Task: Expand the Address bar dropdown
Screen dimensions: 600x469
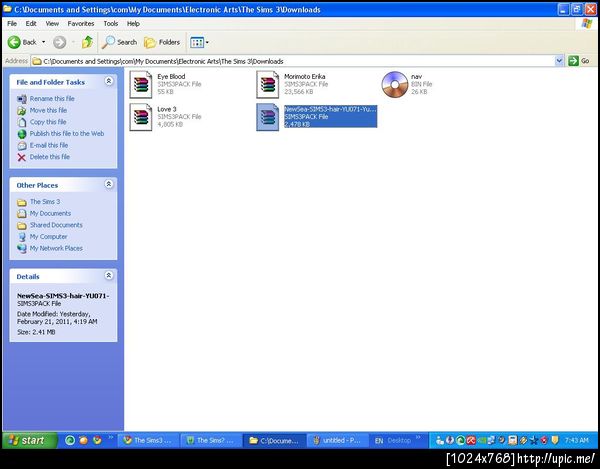Action: coord(559,61)
